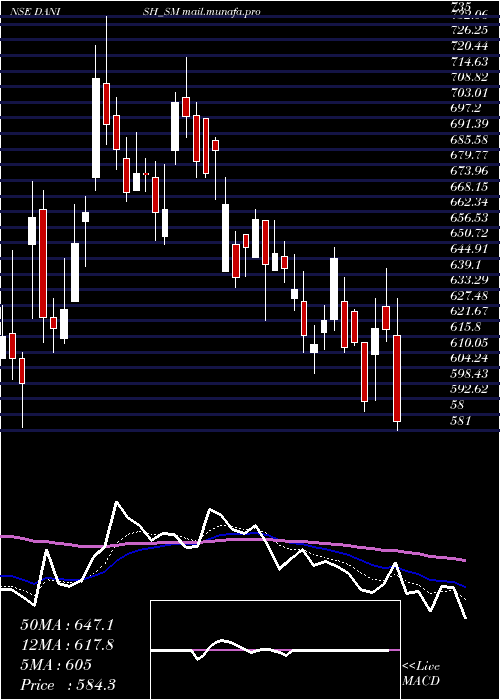Viewport: 500px width, 700px height.
Task: Select the 691.39 price axis label
Action: coord(471,124)
